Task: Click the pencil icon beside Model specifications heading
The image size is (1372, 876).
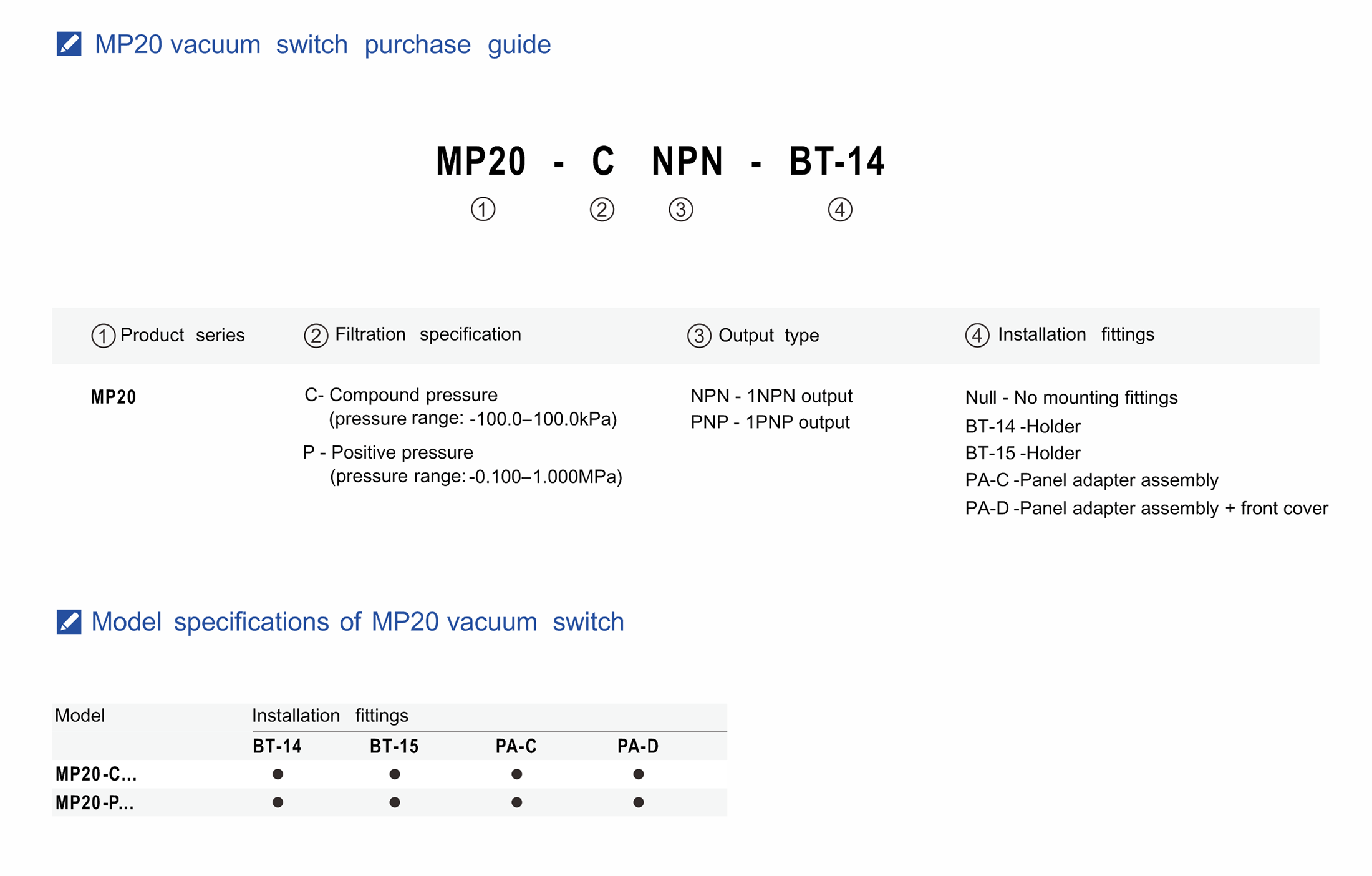Action: pos(69,621)
